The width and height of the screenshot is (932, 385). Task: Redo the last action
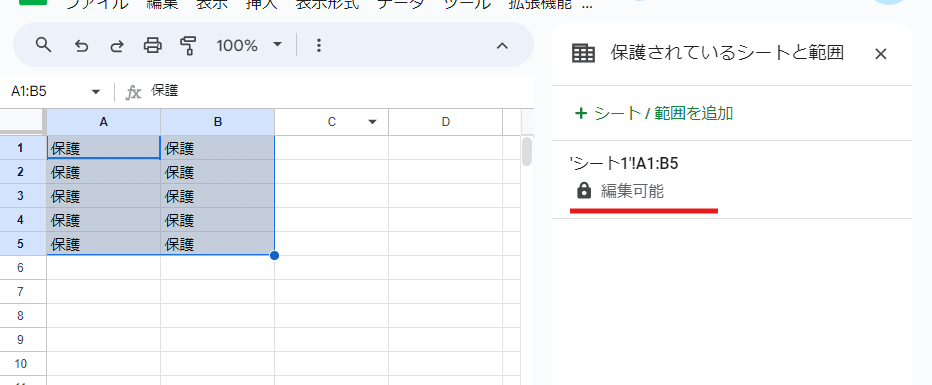point(117,46)
